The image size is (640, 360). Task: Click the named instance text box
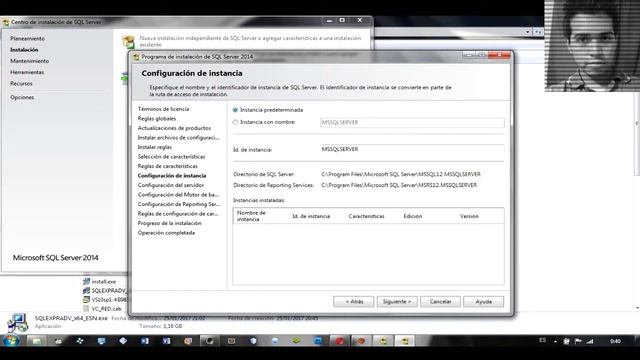click(x=412, y=122)
